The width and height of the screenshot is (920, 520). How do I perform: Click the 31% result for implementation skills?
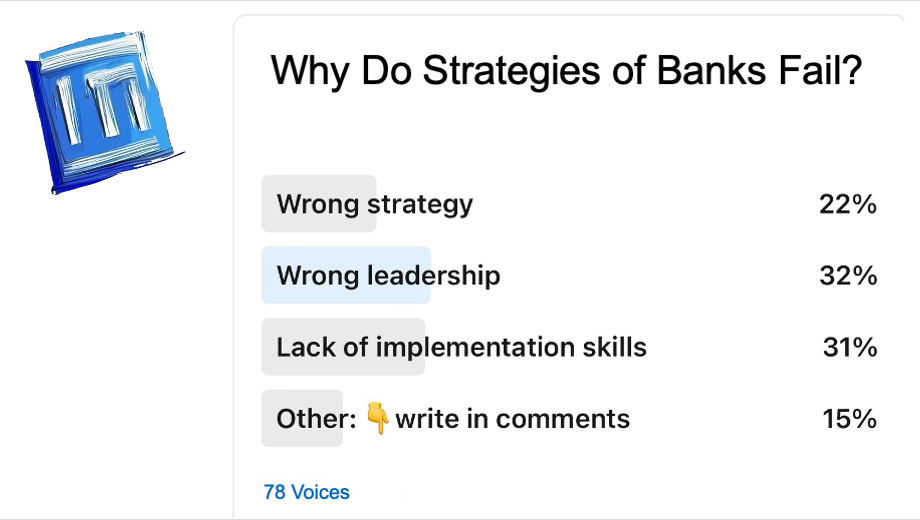coord(850,347)
